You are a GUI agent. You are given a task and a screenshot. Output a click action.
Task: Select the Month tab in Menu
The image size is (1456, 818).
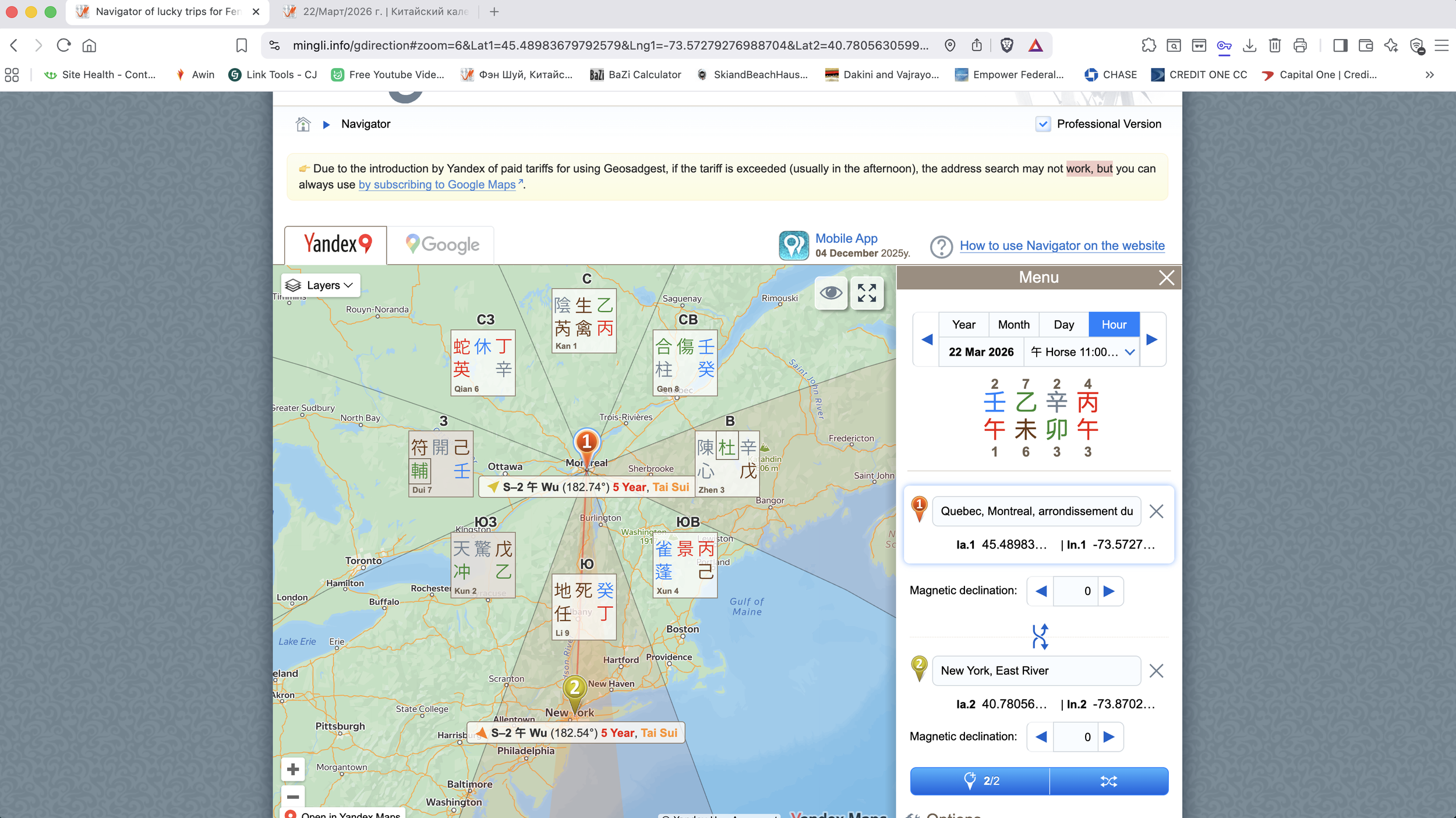(x=1013, y=325)
